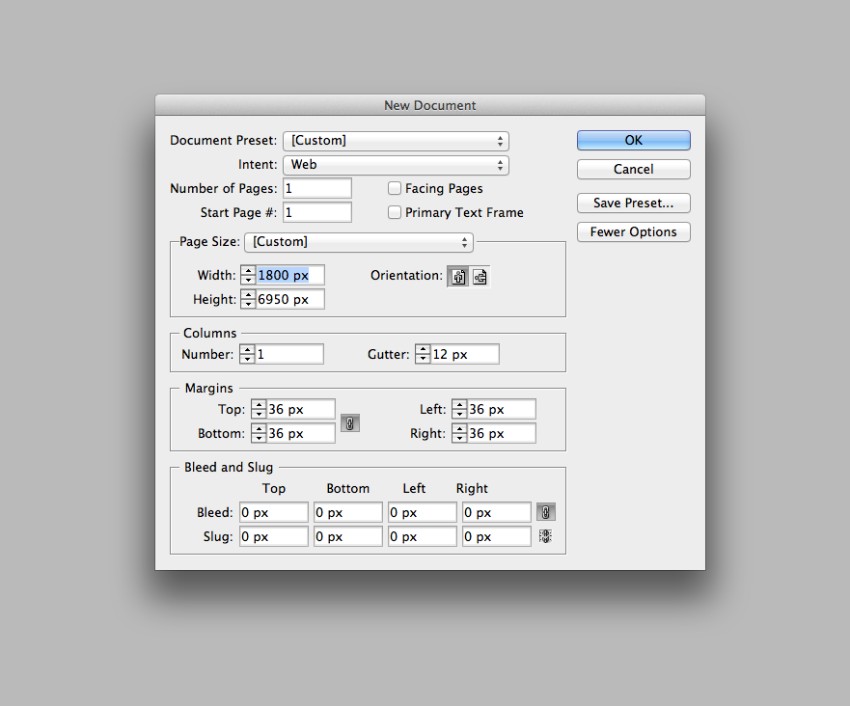Viewport: 850px width, 706px height.
Task: Select portrait orientation icon
Action: click(x=458, y=277)
